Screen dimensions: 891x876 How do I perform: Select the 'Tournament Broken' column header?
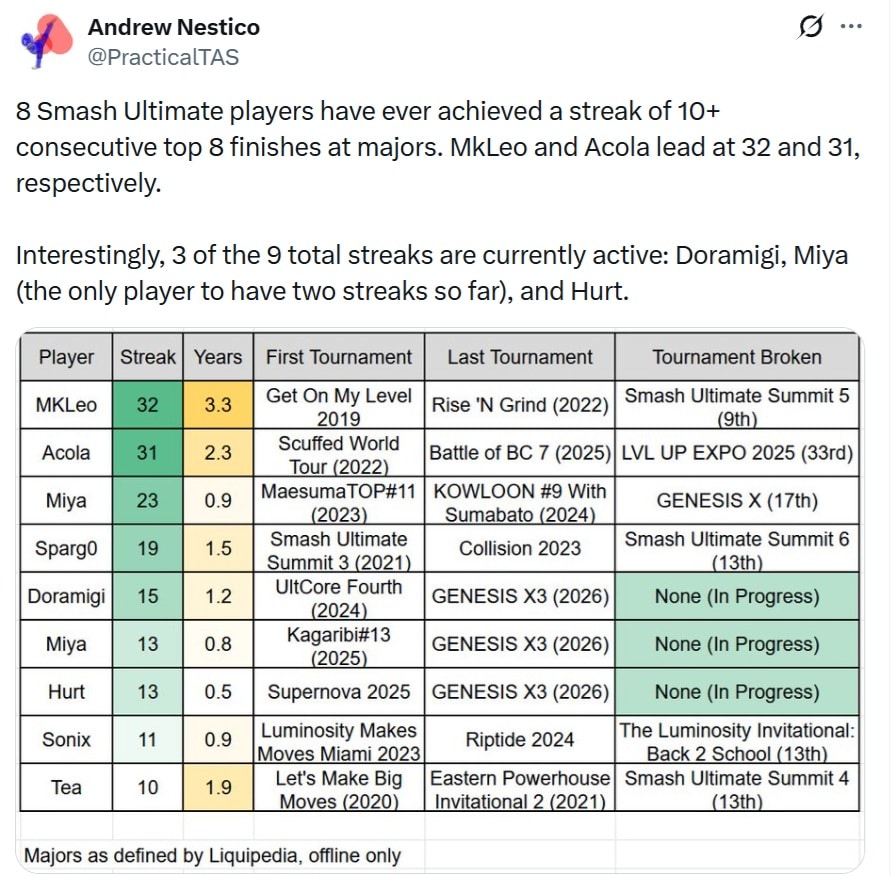point(739,357)
